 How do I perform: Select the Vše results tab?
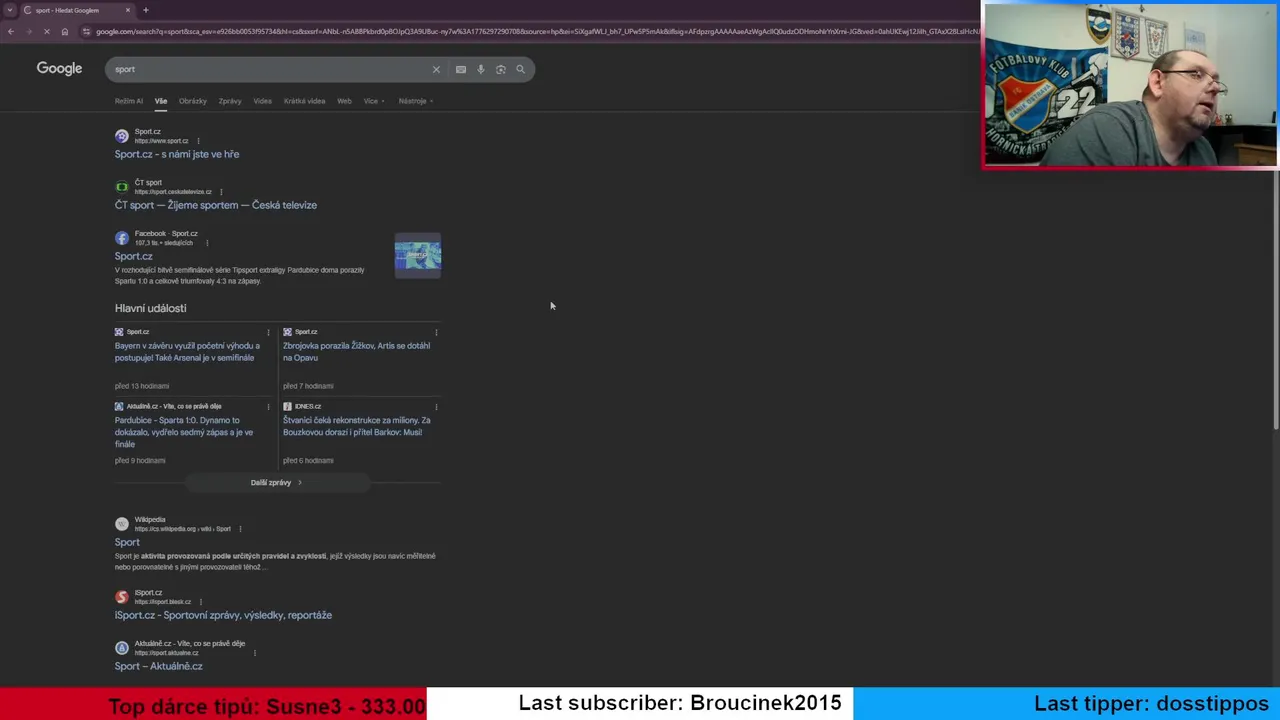coord(161,101)
